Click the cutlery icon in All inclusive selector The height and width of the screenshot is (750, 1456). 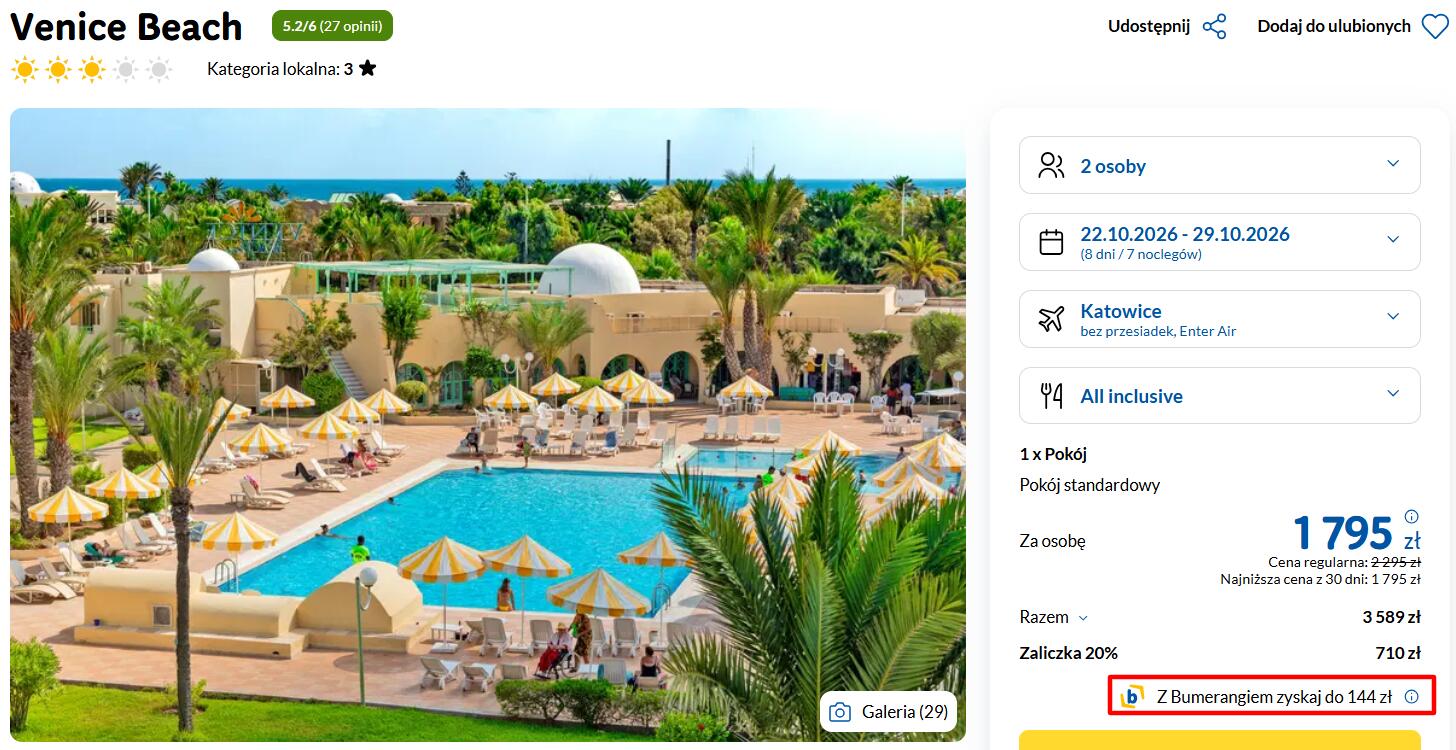click(1051, 396)
